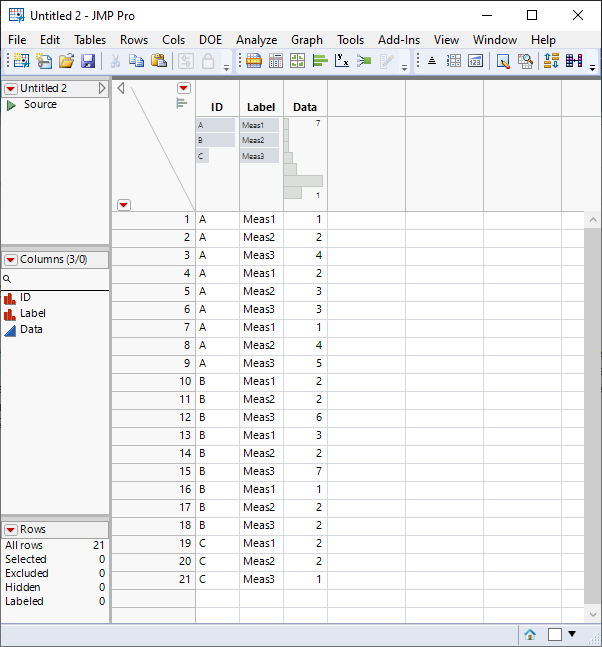Open the Graph menu
Viewport: 602px width, 647px height.
[307, 40]
